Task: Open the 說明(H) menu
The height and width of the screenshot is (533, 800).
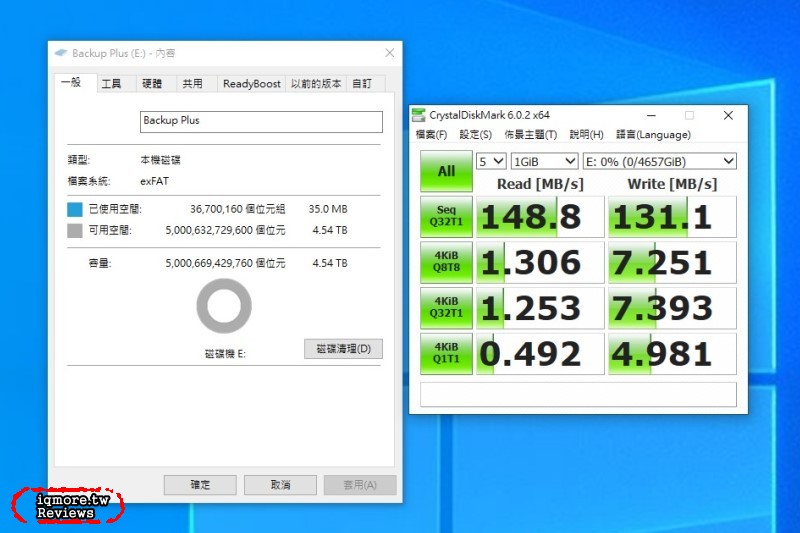Action: pyautogui.click(x=586, y=135)
